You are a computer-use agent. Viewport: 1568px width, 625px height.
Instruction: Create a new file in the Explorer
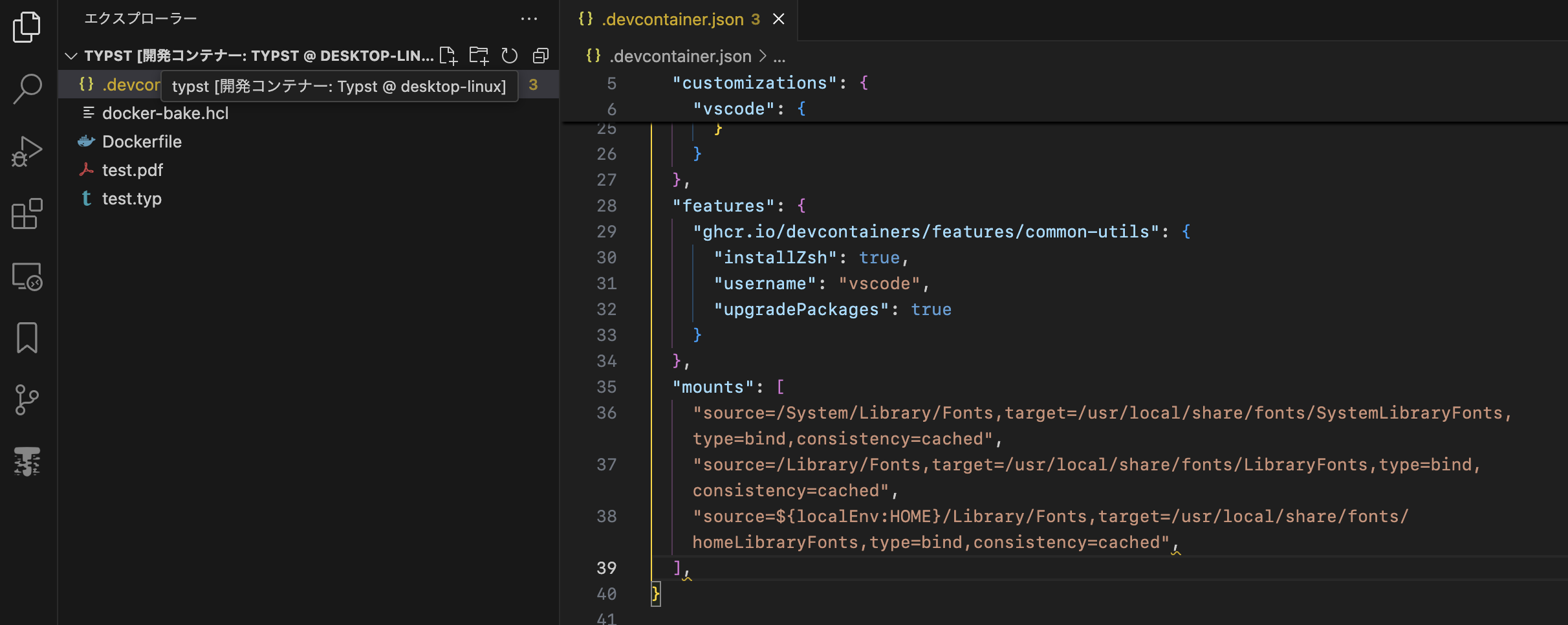coord(448,56)
